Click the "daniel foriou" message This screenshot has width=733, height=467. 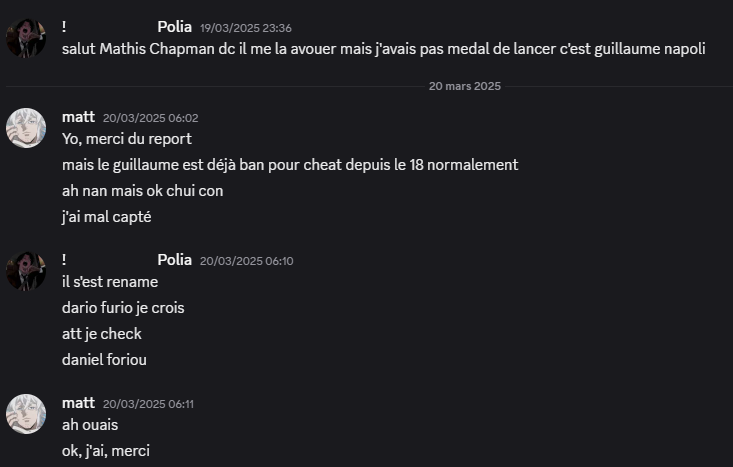point(104,359)
